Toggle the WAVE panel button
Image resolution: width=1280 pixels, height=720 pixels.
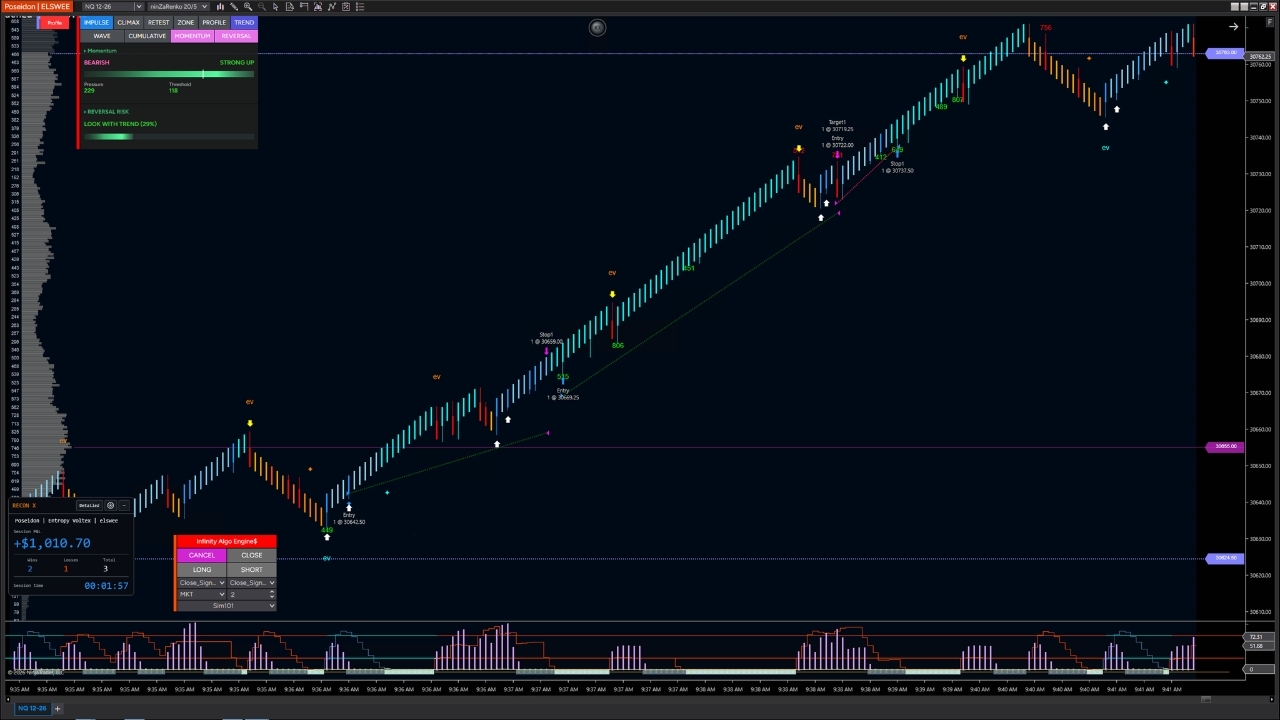[102, 36]
